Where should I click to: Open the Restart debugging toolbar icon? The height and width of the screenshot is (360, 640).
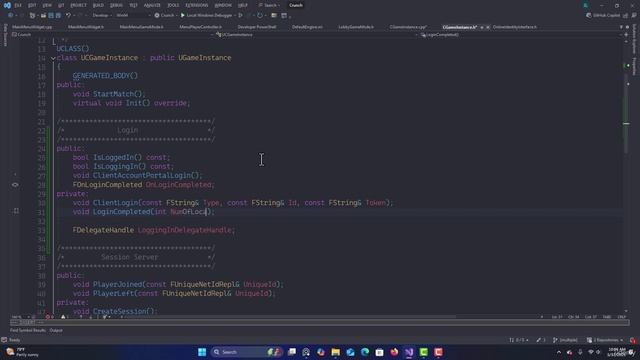[260, 15]
